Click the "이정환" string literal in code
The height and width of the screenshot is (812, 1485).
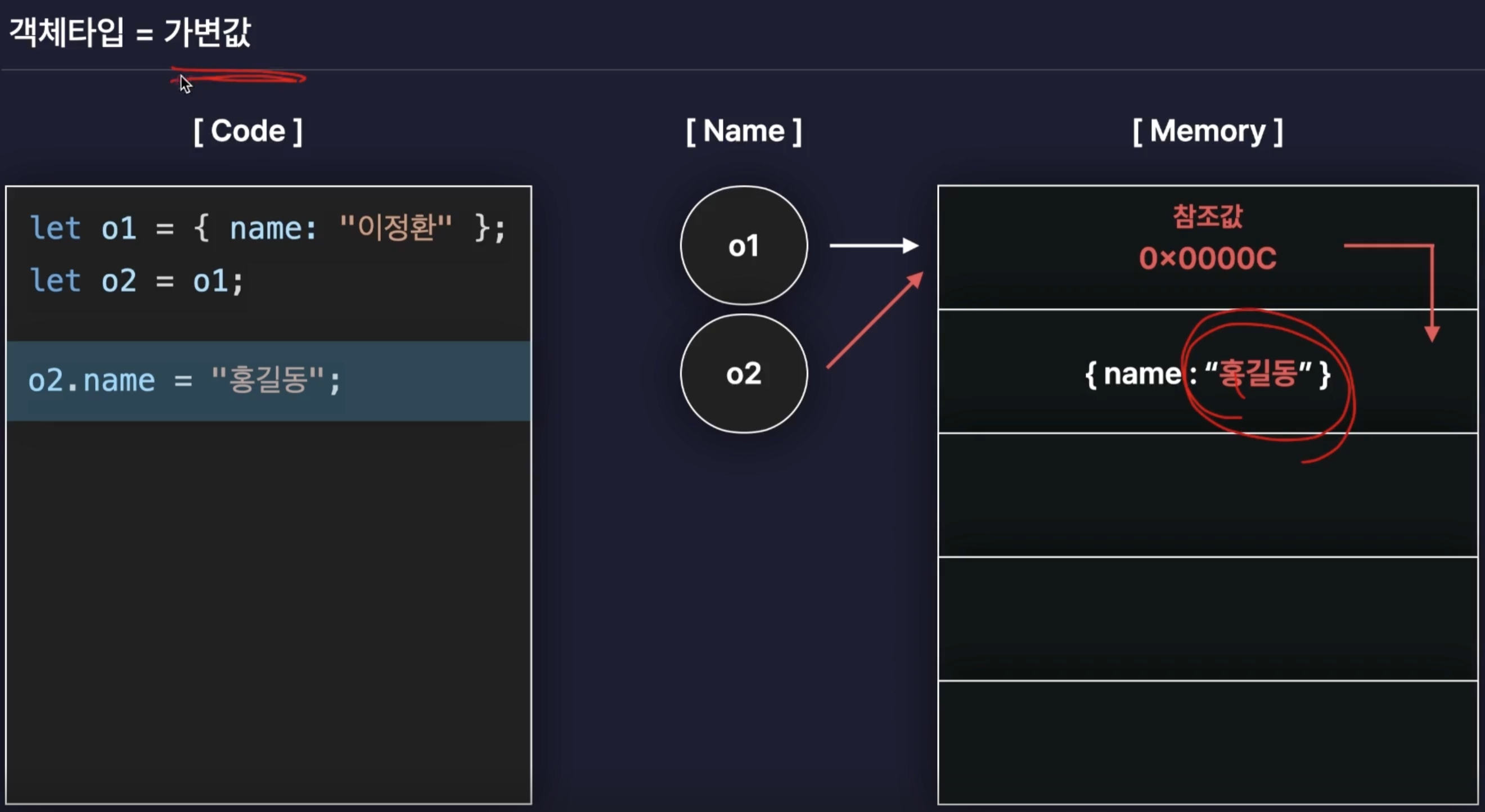[x=395, y=227]
